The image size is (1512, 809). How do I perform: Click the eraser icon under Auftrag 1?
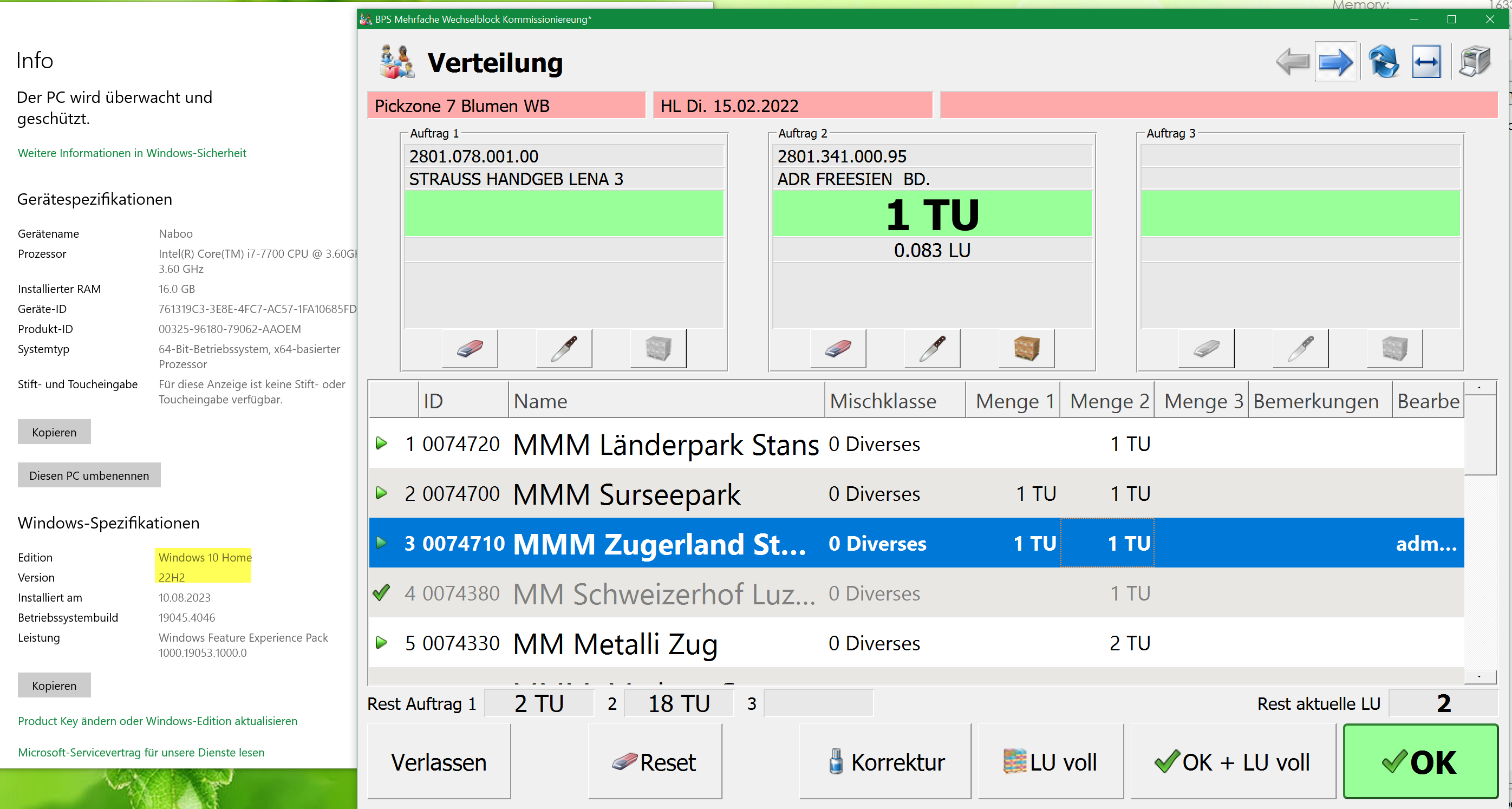[x=470, y=349]
